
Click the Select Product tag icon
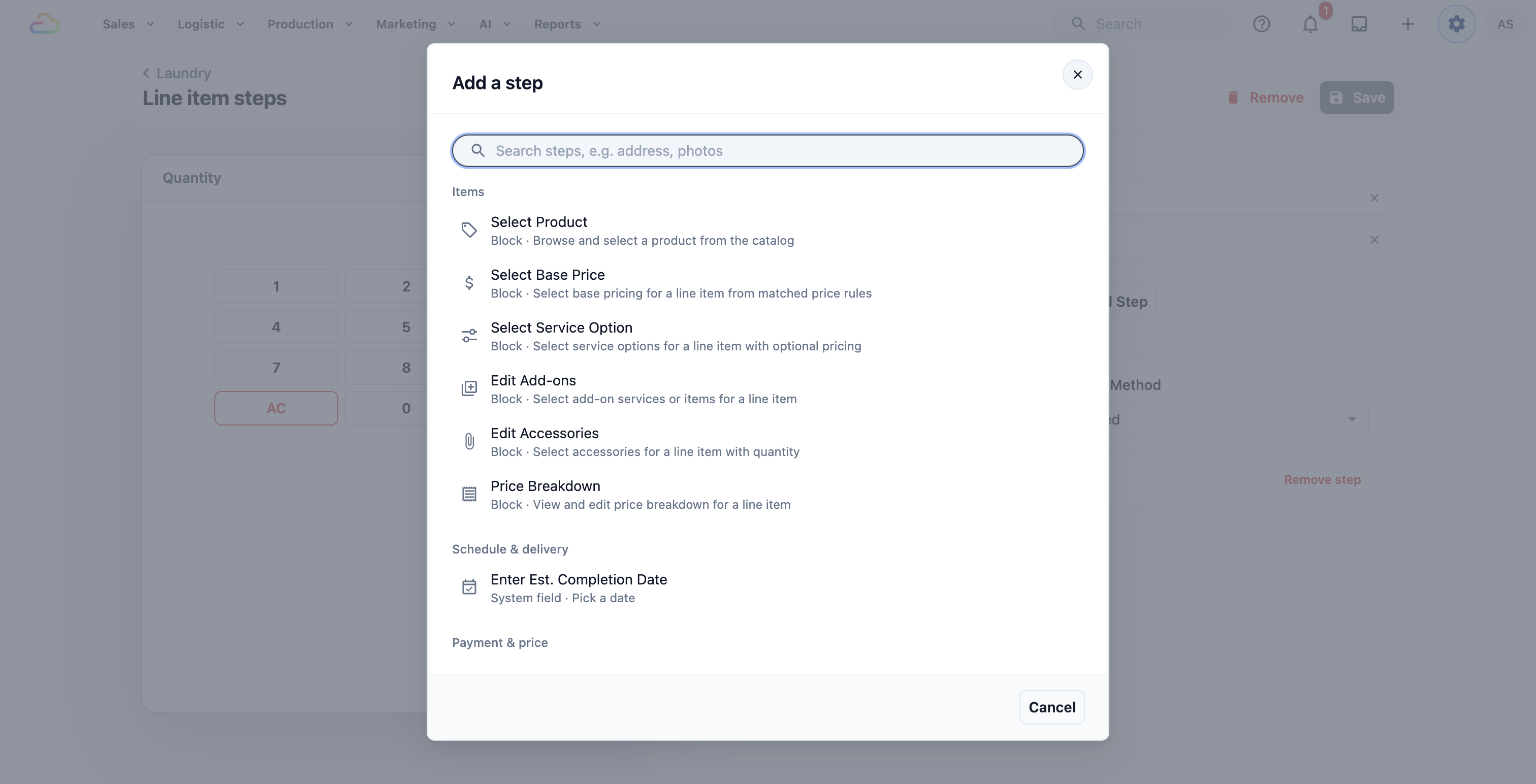pyautogui.click(x=469, y=230)
